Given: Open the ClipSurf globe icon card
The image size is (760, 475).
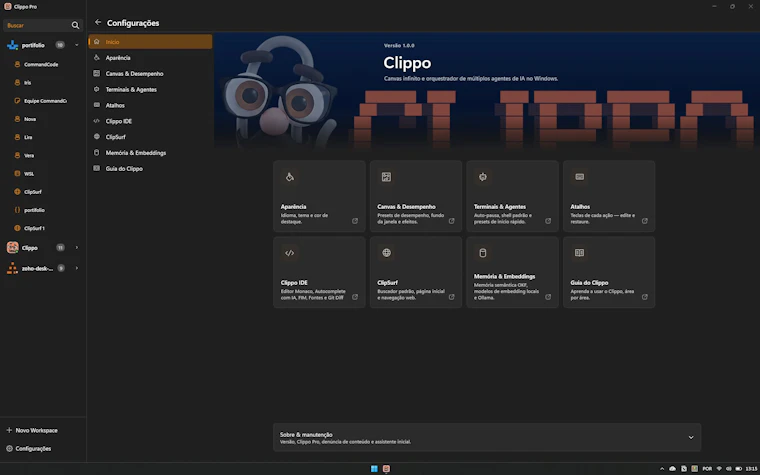Looking at the screenshot, I should coord(386,253).
